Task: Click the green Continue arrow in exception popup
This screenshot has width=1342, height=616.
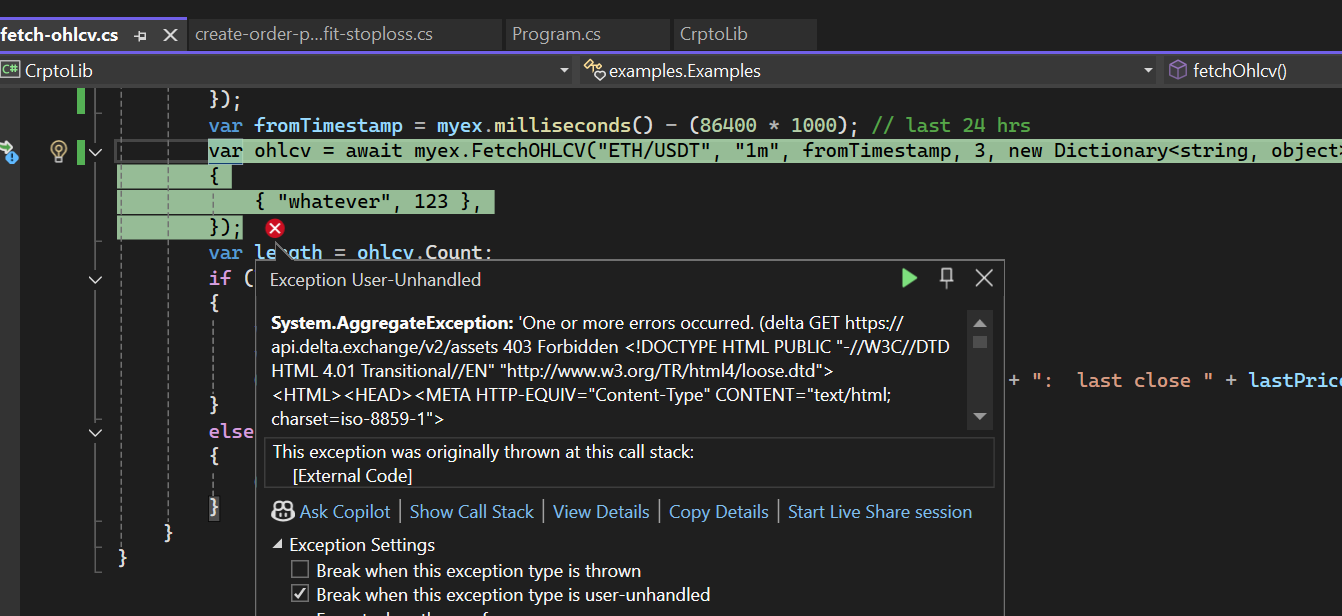Action: 909,278
